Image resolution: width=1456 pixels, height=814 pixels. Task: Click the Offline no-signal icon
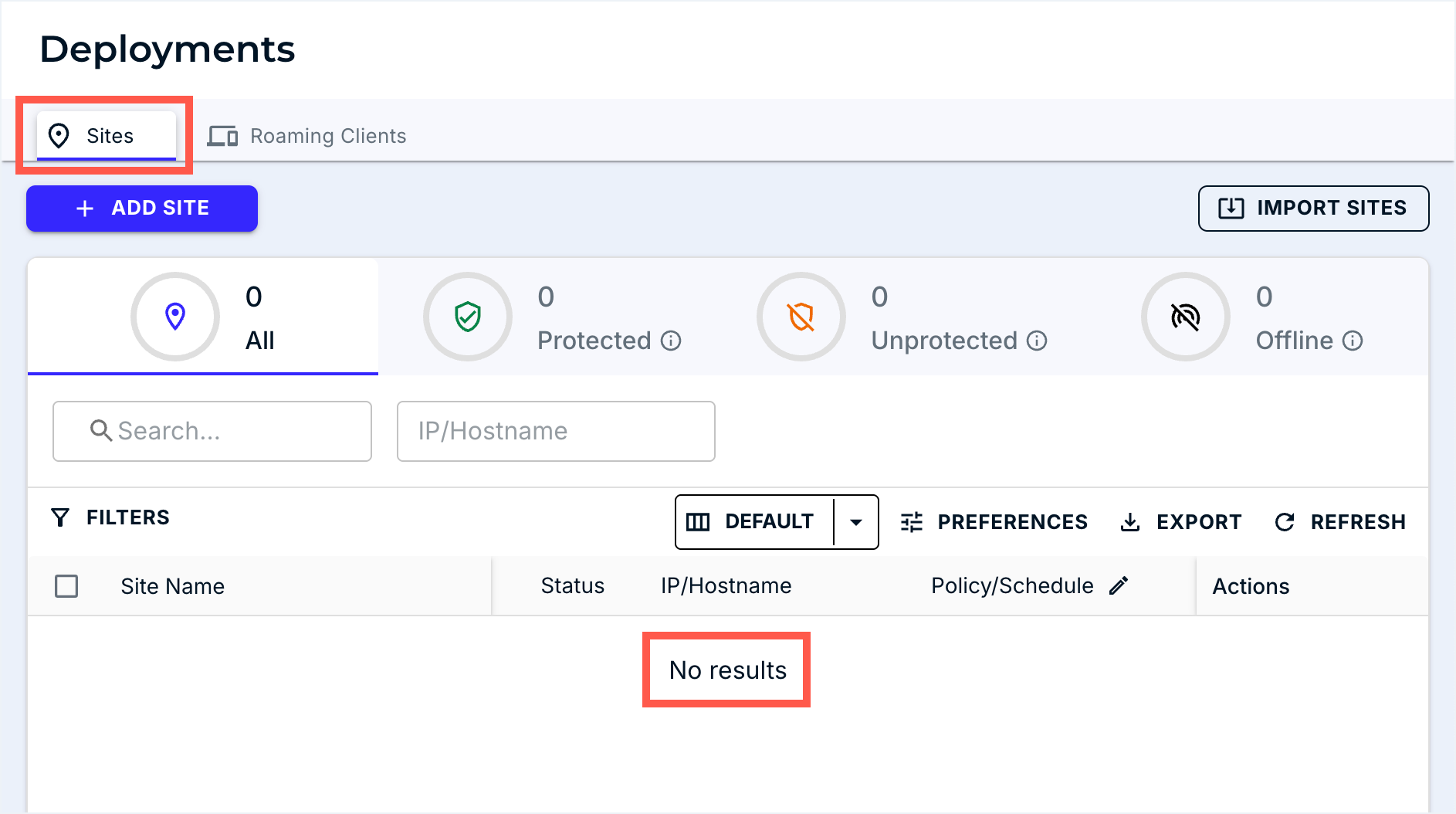coord(1185,317)
